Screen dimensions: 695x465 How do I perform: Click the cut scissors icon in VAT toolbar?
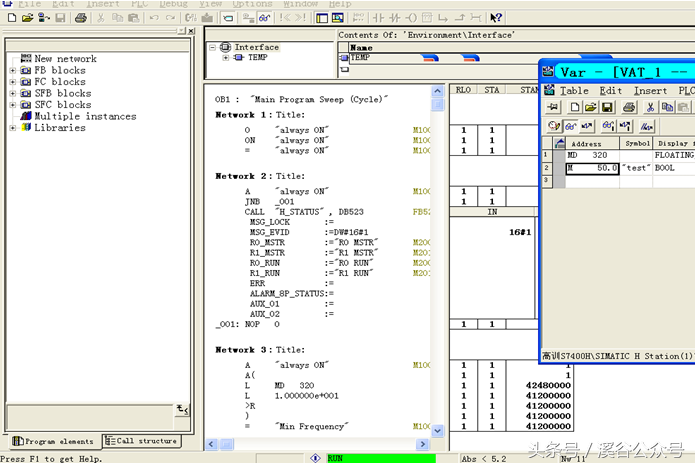click(x=651, y=107)
